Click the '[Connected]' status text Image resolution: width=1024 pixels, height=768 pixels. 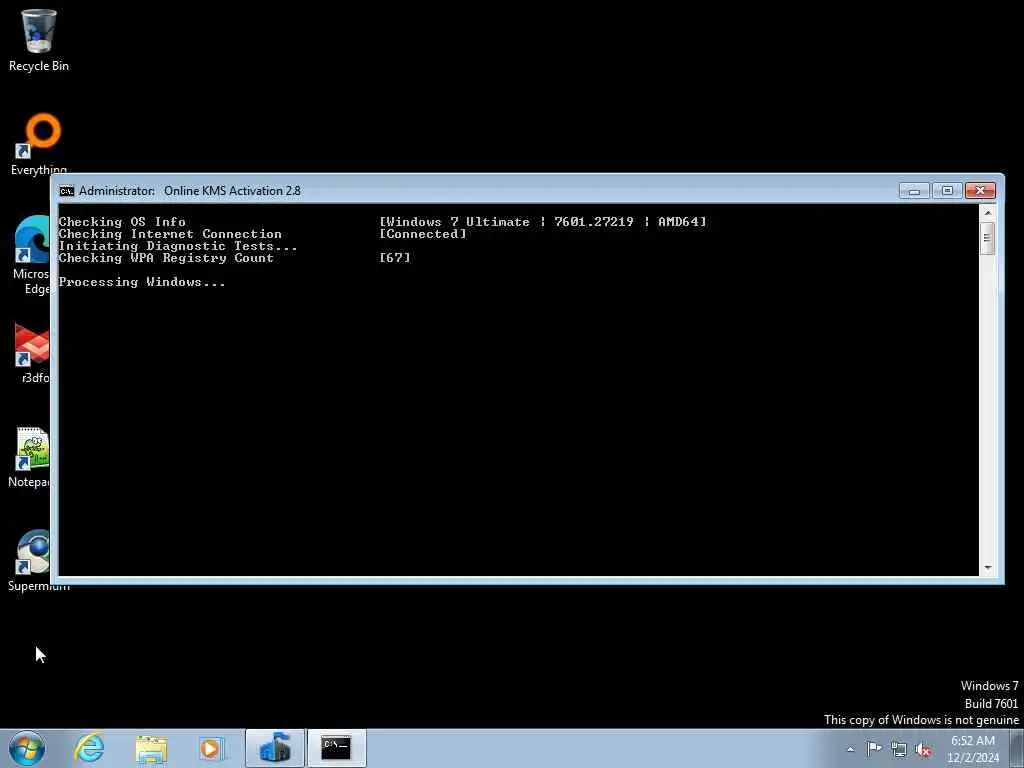(423, 234)
